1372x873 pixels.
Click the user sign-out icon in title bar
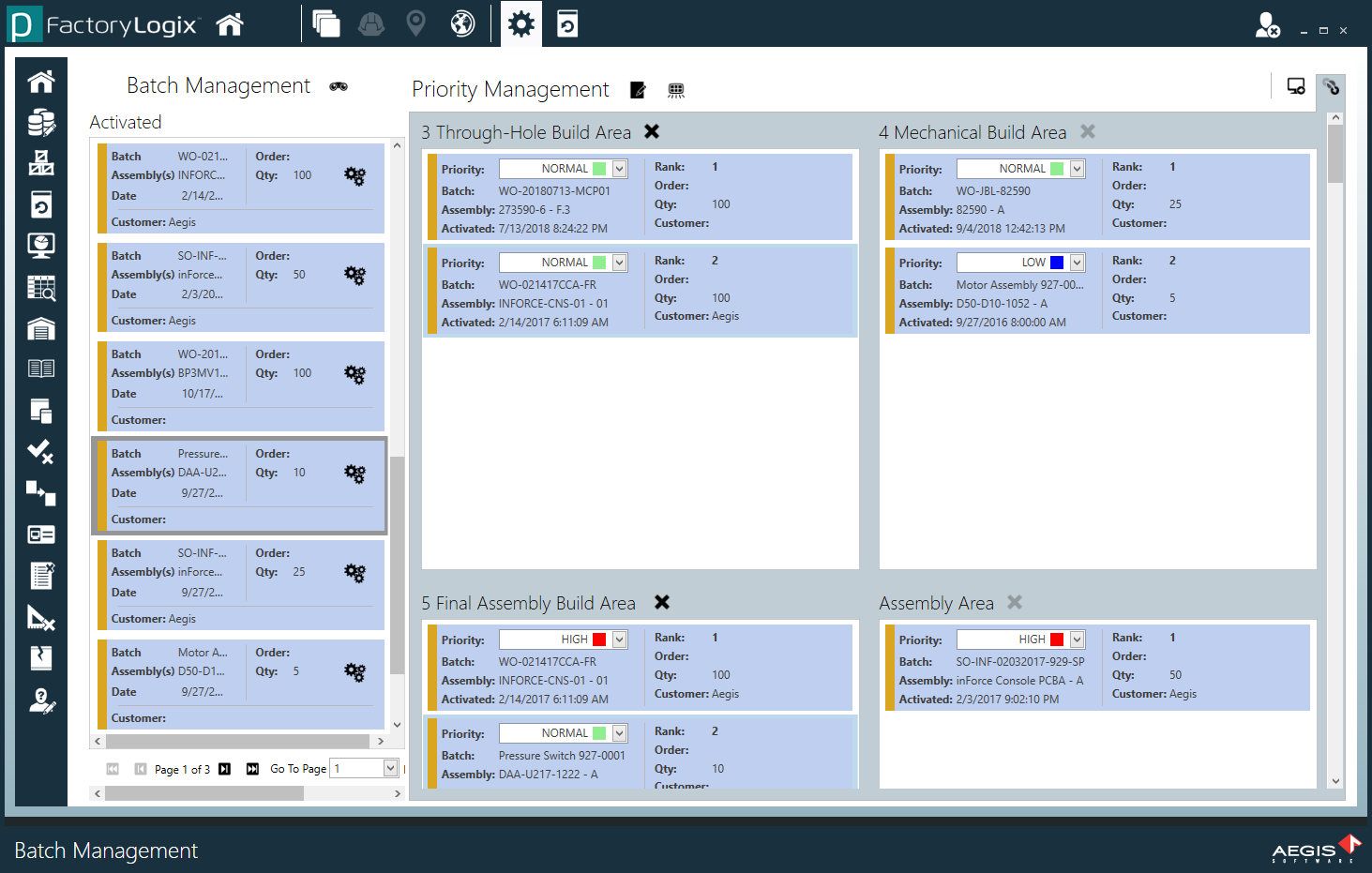pos(1268,26)
